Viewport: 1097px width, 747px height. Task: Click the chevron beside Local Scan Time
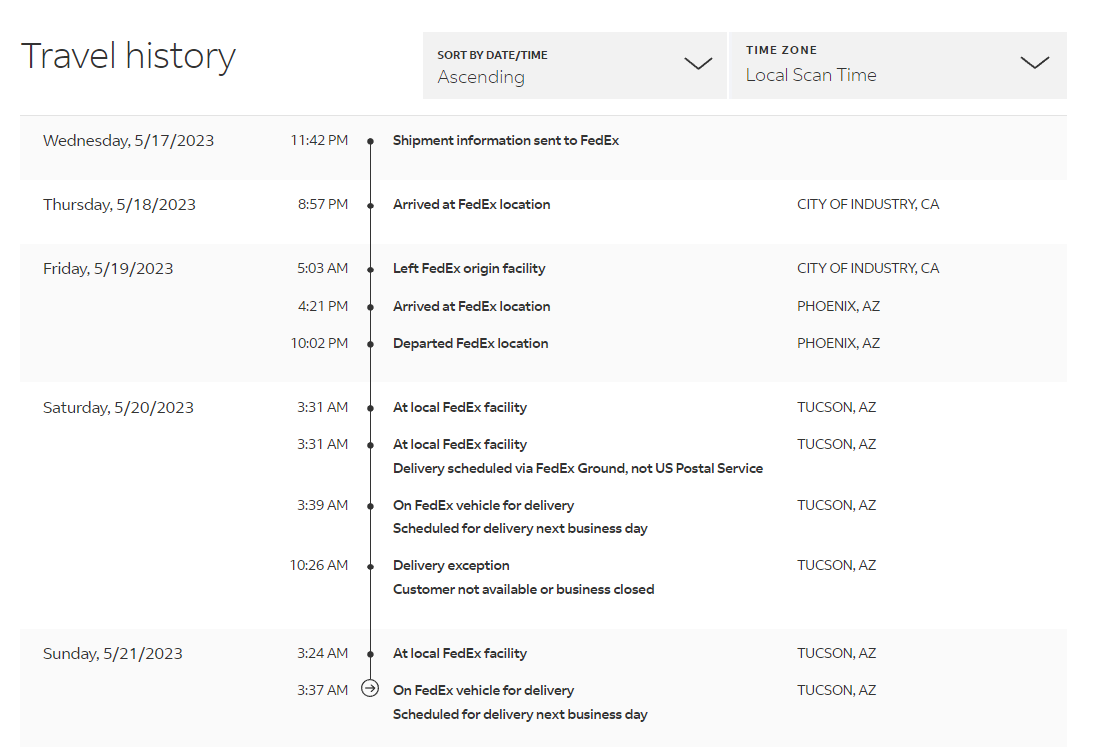1034,63
